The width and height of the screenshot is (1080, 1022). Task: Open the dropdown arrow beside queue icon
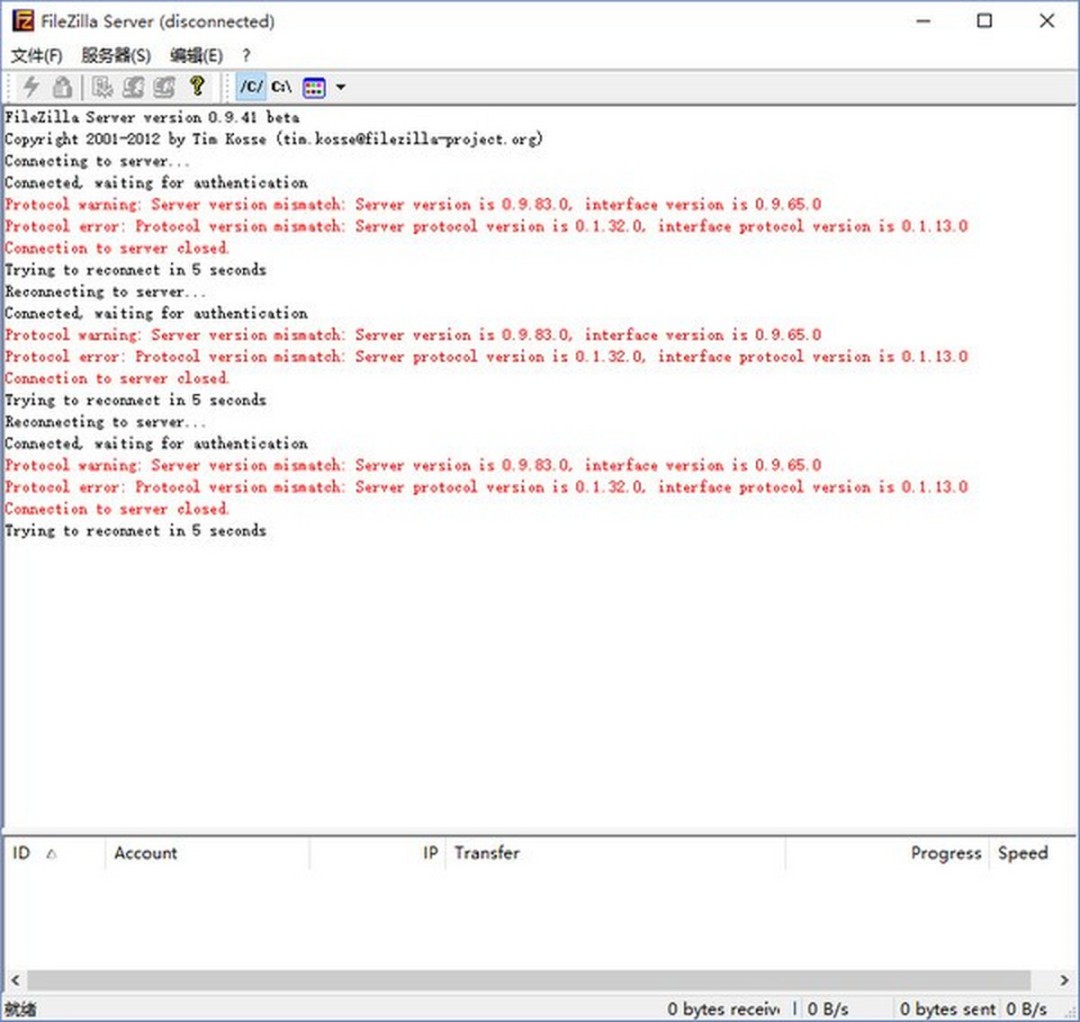click(x=340, y=87)
